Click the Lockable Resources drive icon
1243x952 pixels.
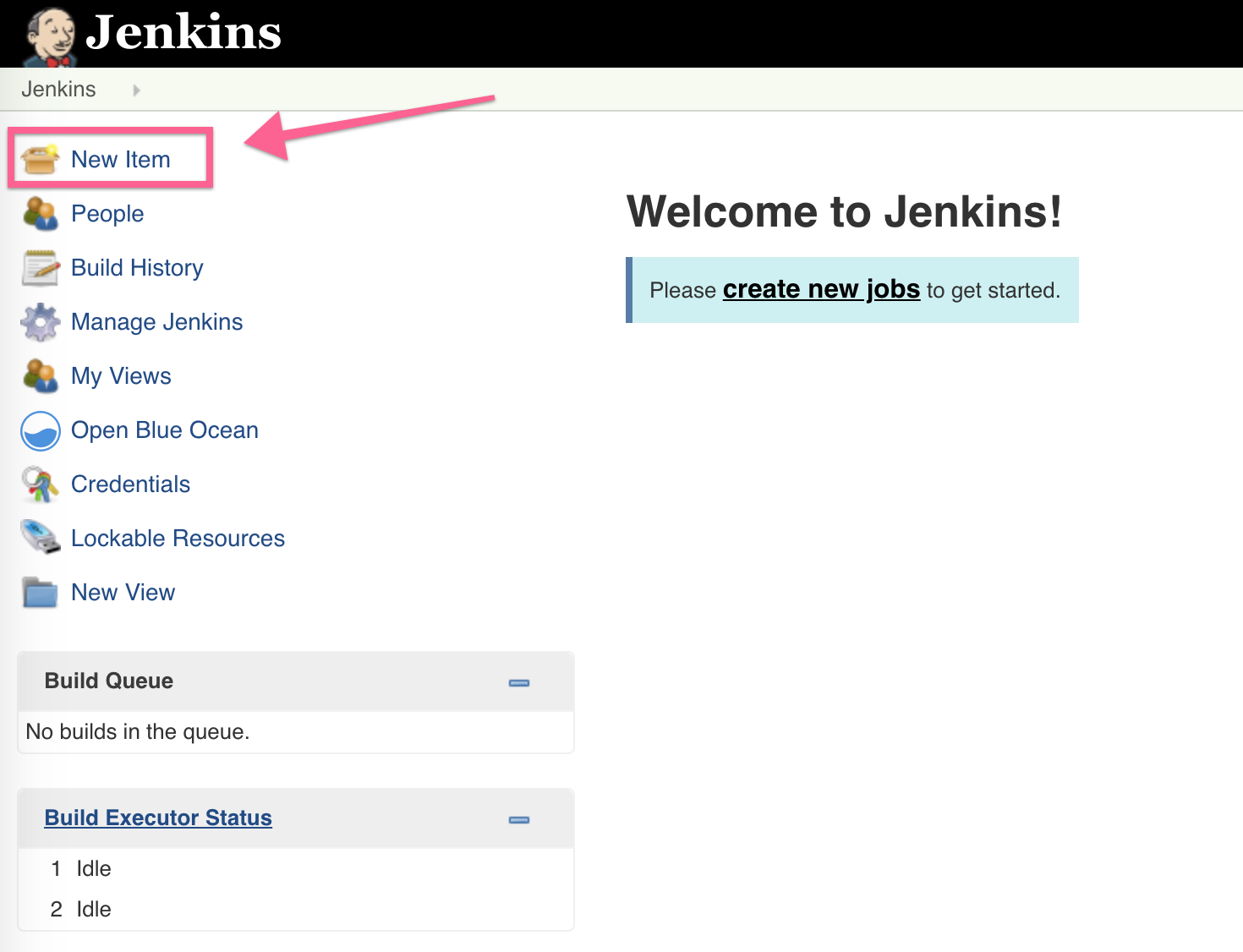pos(40,538)
